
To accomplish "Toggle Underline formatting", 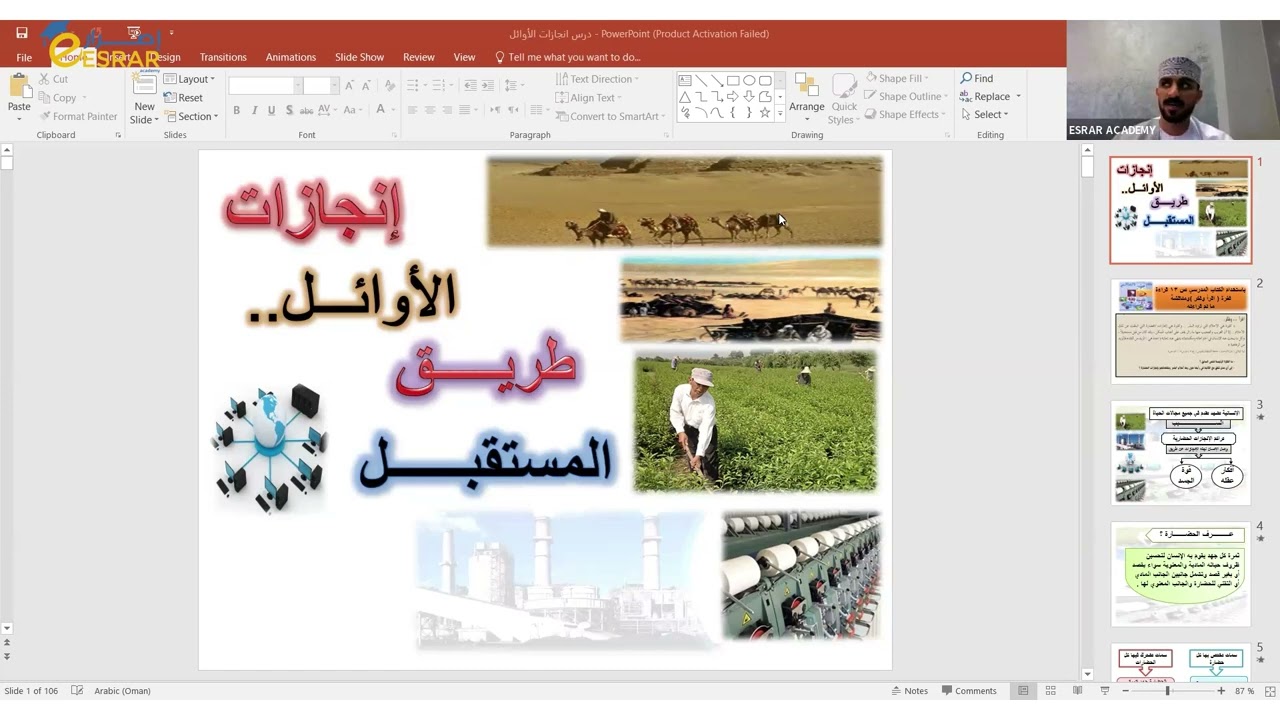I will coord(271,110).
